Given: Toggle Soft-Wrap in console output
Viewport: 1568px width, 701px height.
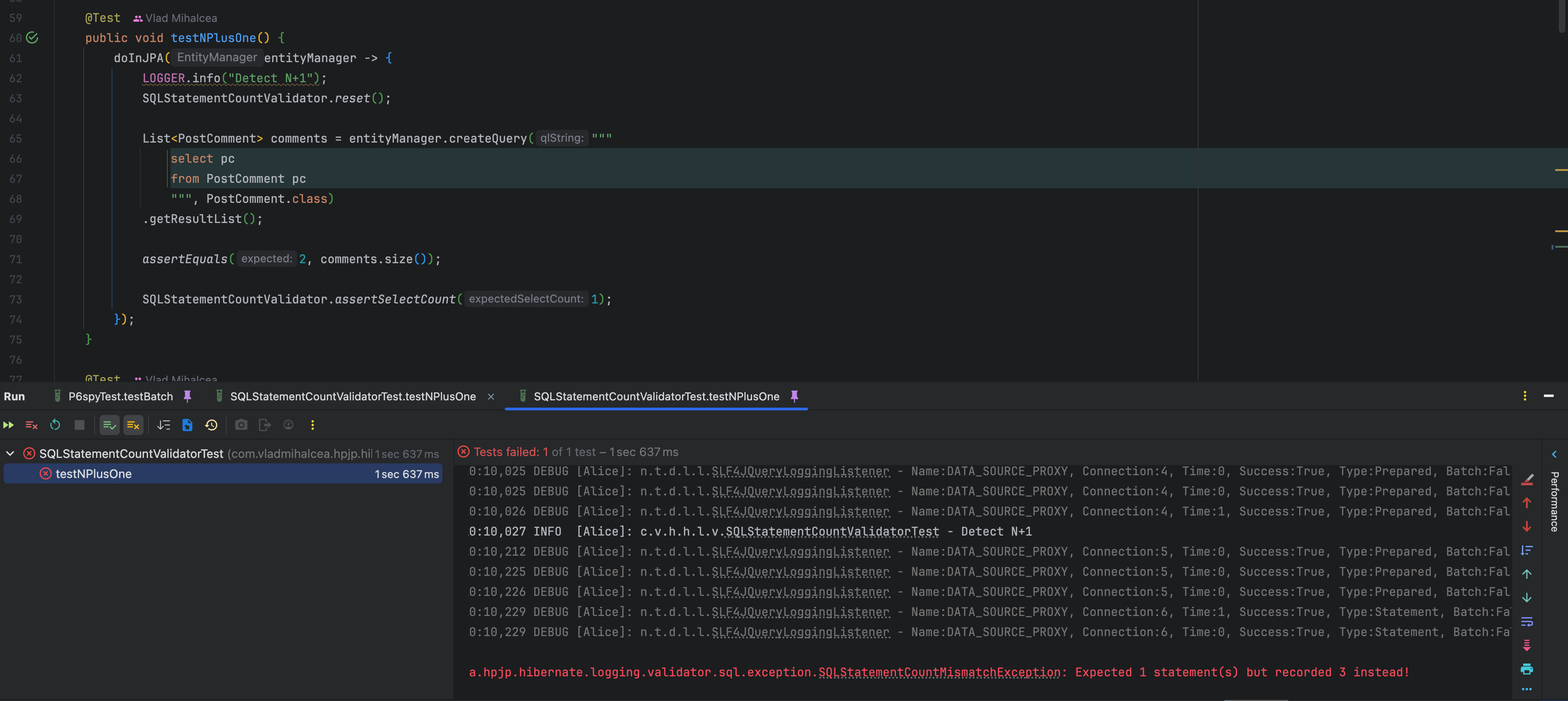Looking at the screenshot, I should click(1526, 621).
